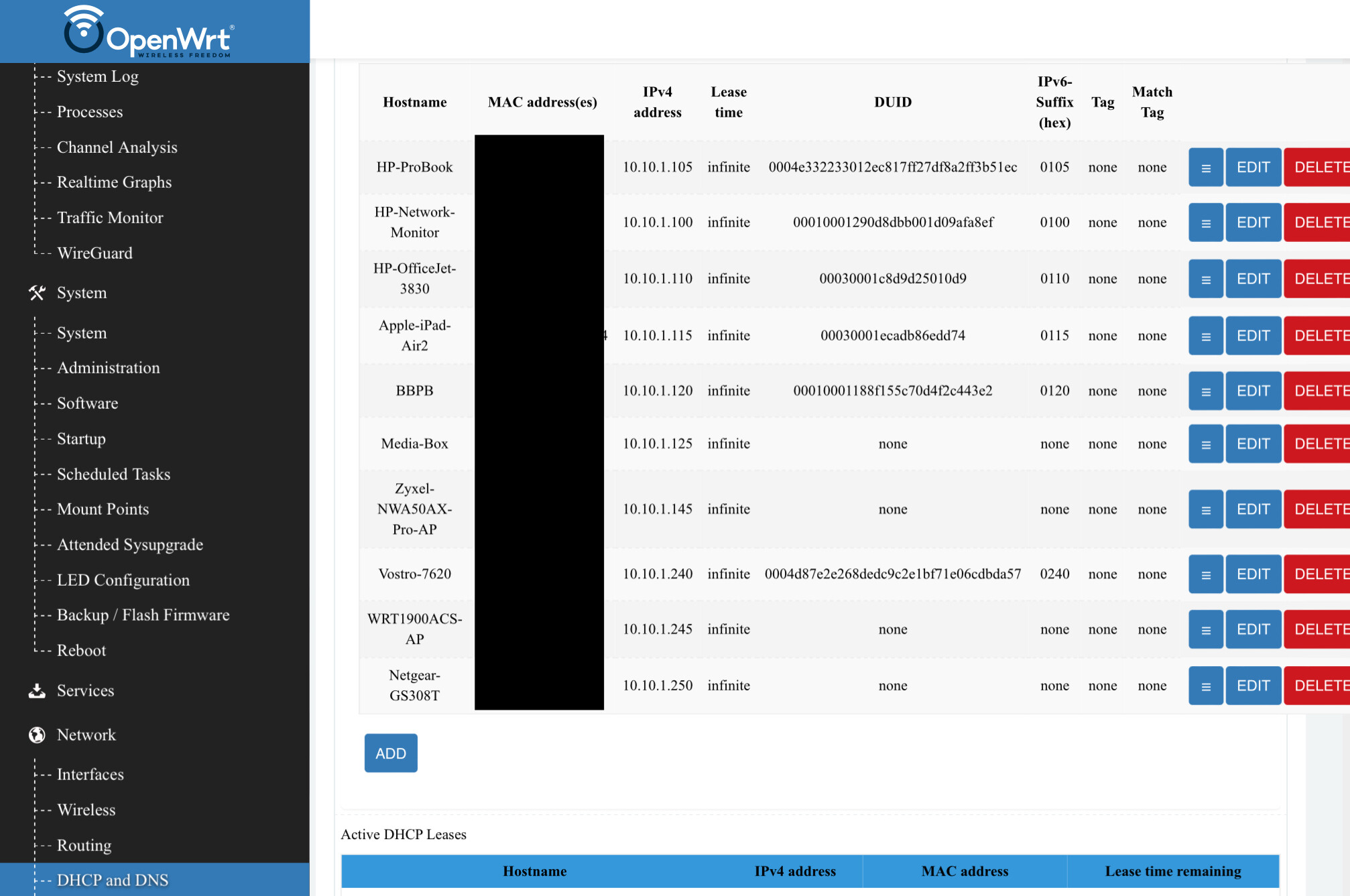
Task: Collapse the Network menu section
Action: tap(86, 735)
